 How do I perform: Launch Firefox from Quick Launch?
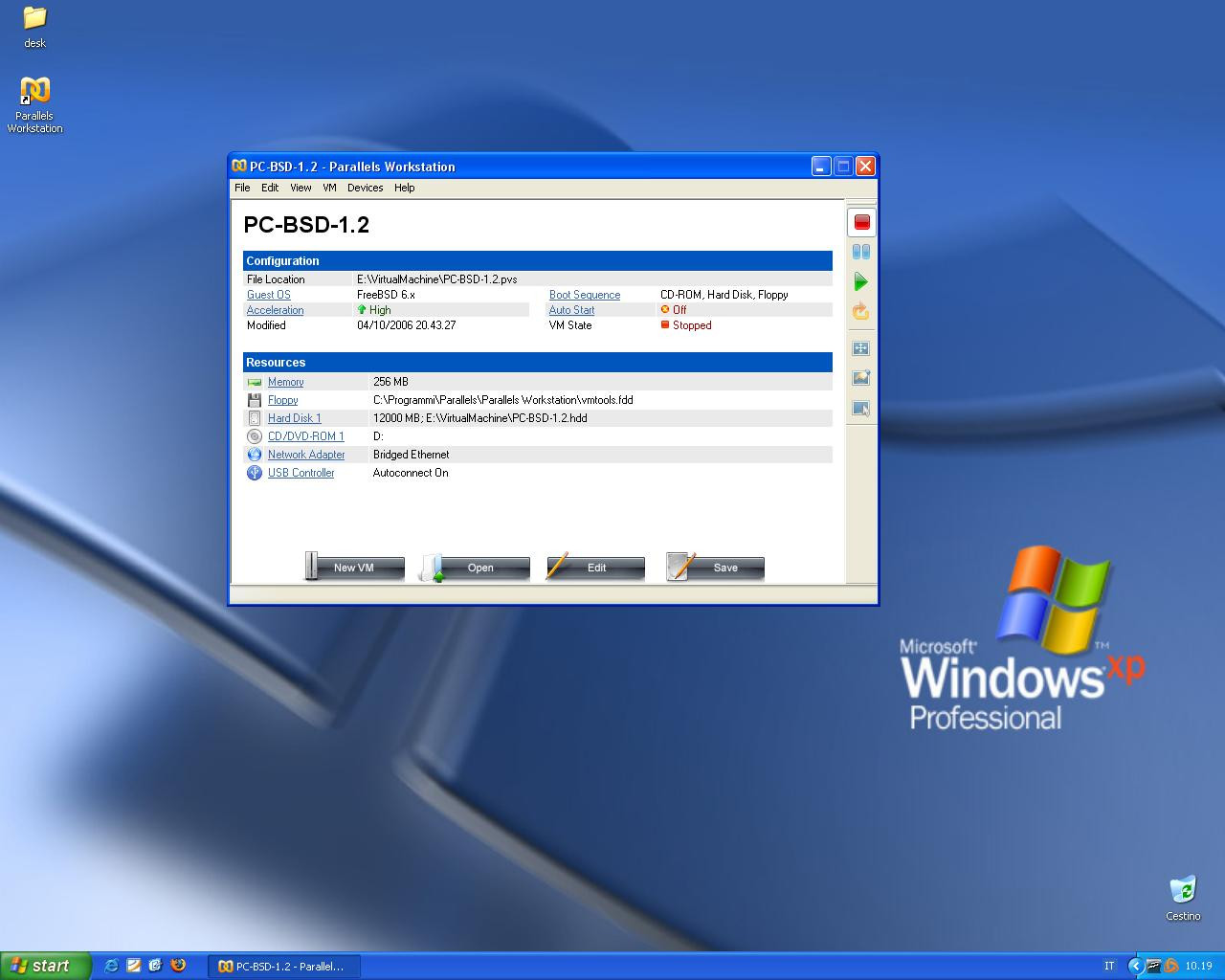(x=178, y=966)
